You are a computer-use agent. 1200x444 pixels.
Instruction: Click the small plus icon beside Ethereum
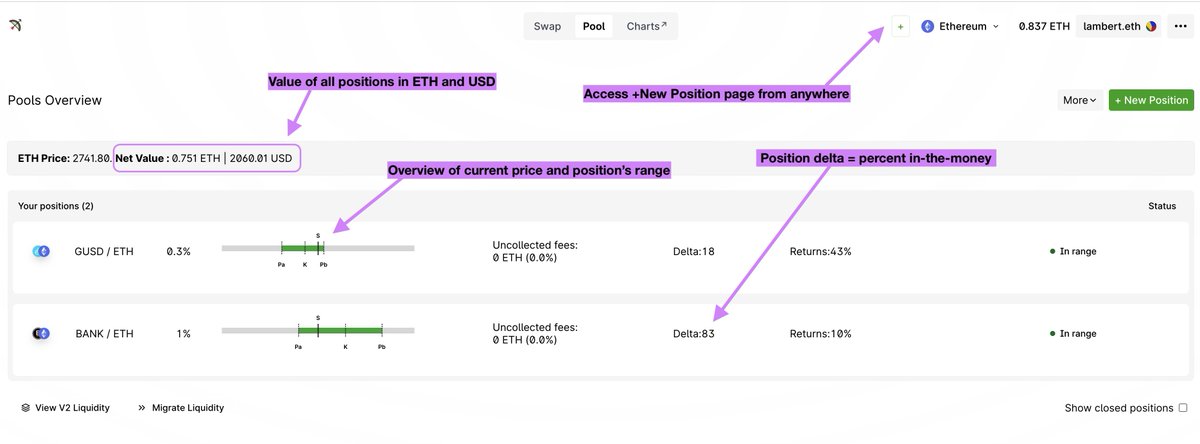click(900, 27)
